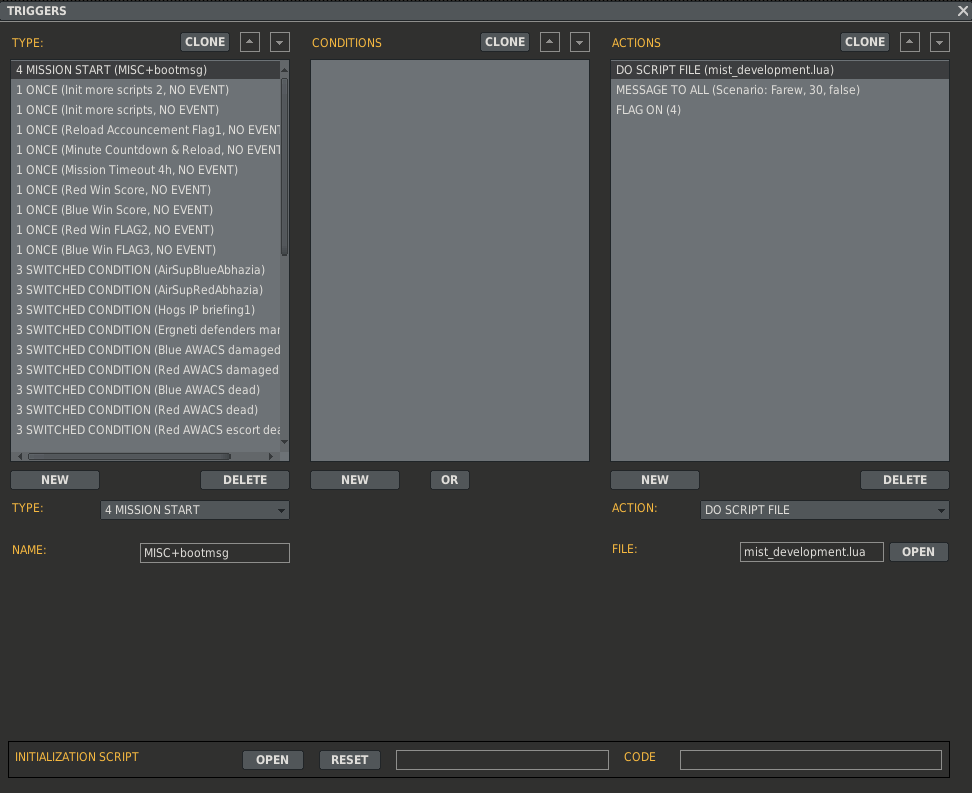Select Init more scripts 2 trigger

[146, 90]
